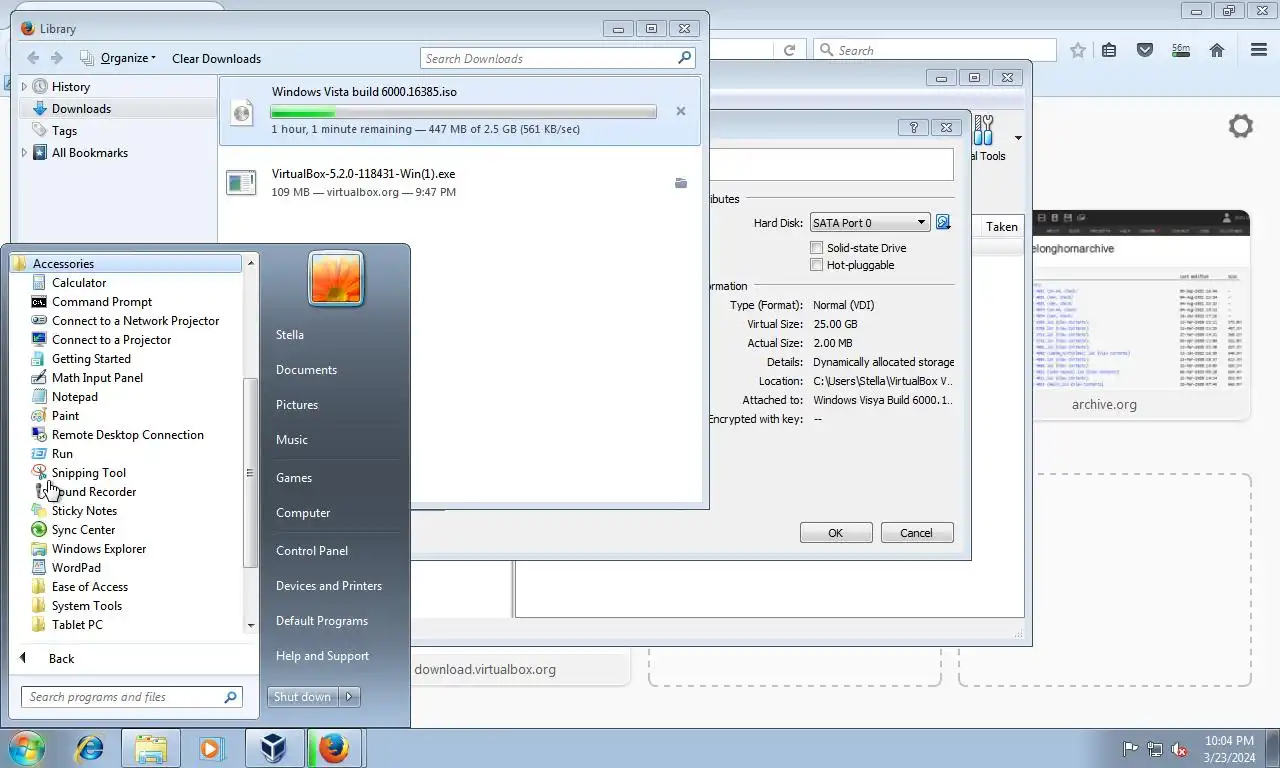1280x768 pixels.
Task: Click the user account picture
Action: [336, 278]
